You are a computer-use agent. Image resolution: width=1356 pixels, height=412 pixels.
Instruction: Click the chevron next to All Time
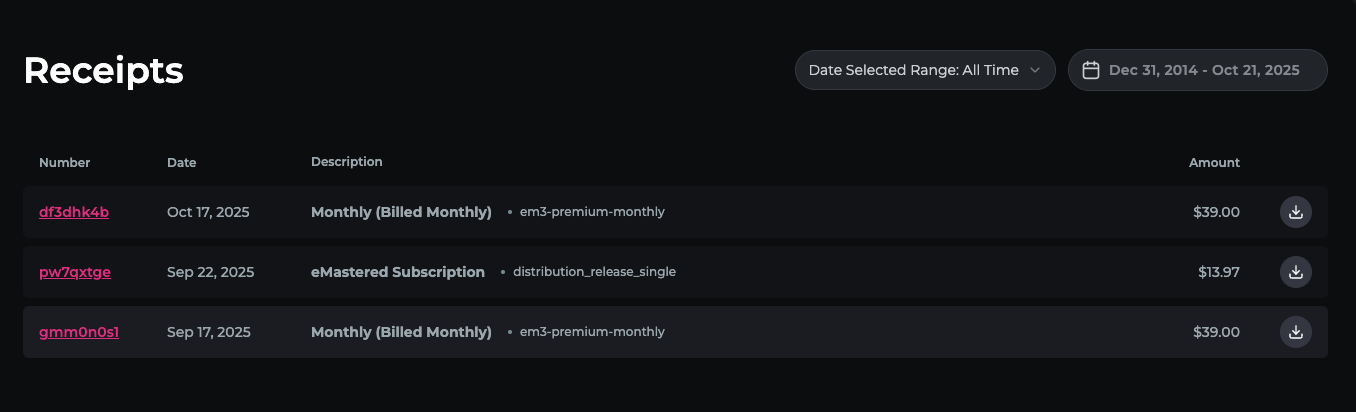(x=1035, y=70)
